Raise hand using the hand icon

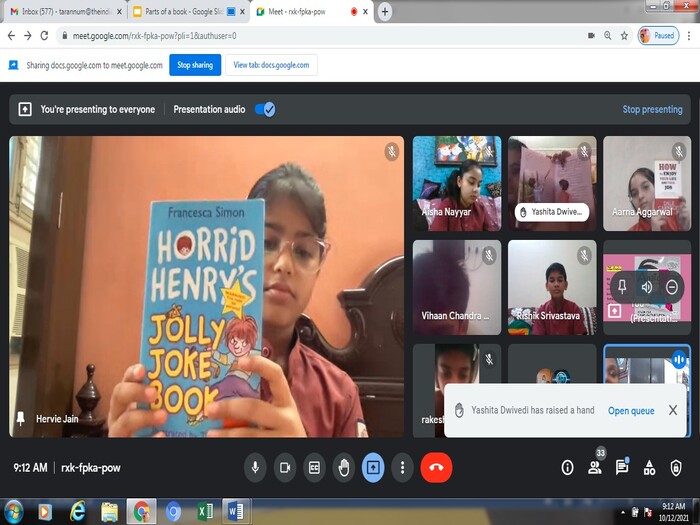point(344,467)
